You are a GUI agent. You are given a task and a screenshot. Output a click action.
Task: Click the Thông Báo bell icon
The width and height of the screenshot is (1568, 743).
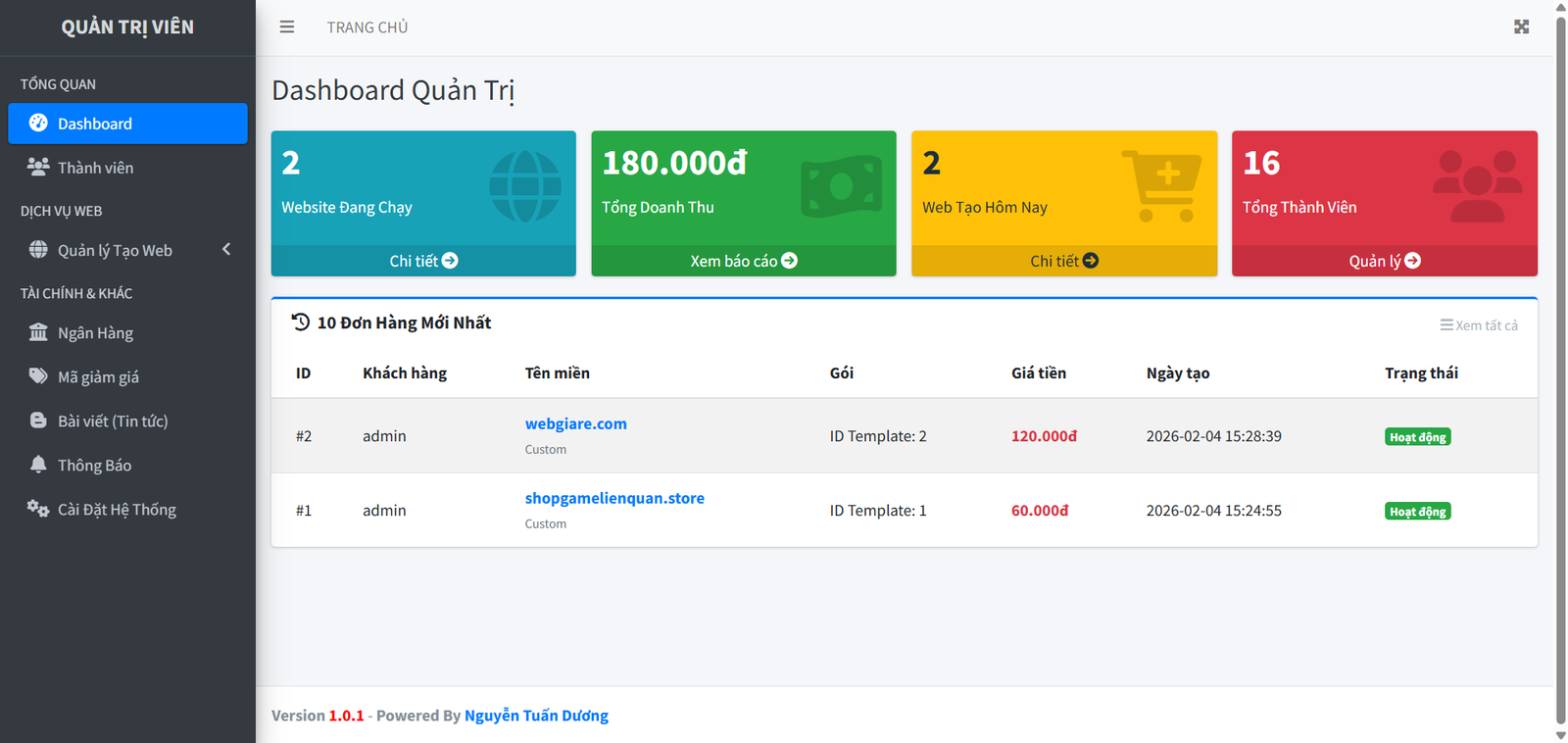[38, 465]
